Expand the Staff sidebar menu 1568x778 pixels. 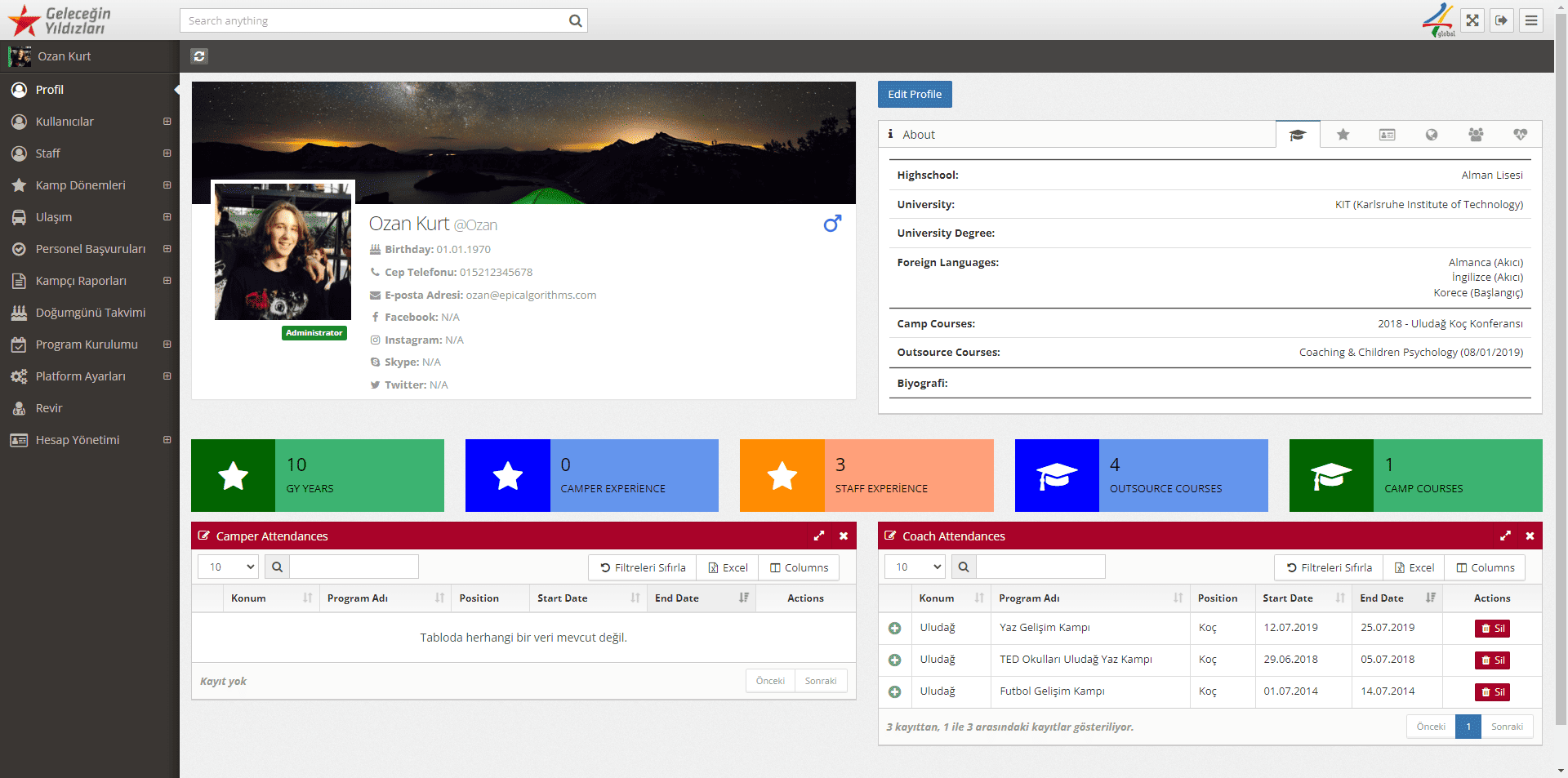[90, 153]
